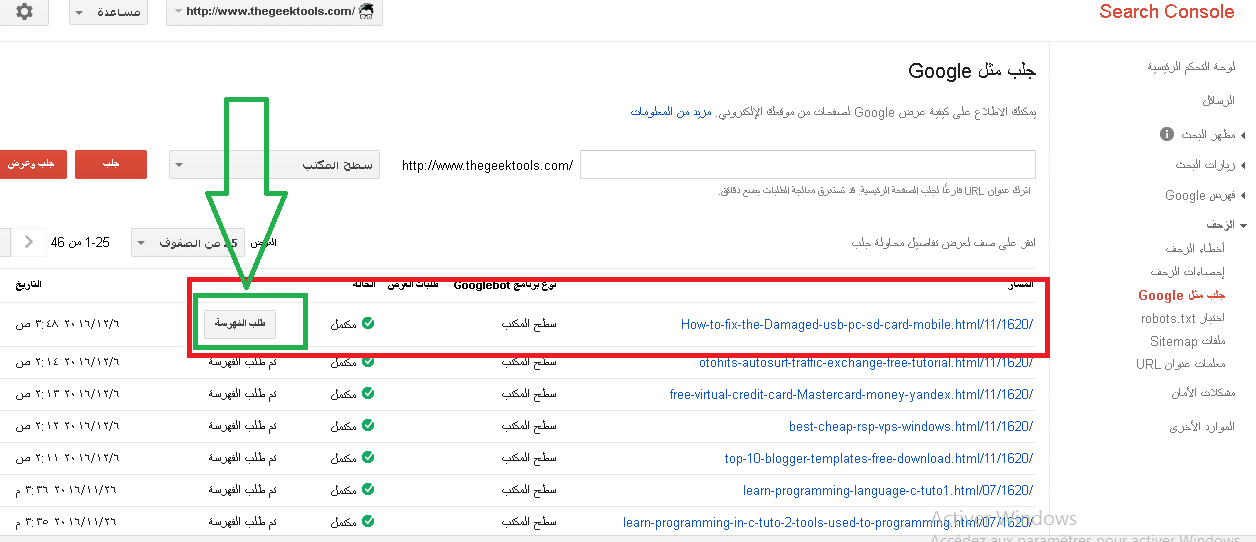Click green check for learn-programming-in-c-tuto-2 row

click(368, 522)
